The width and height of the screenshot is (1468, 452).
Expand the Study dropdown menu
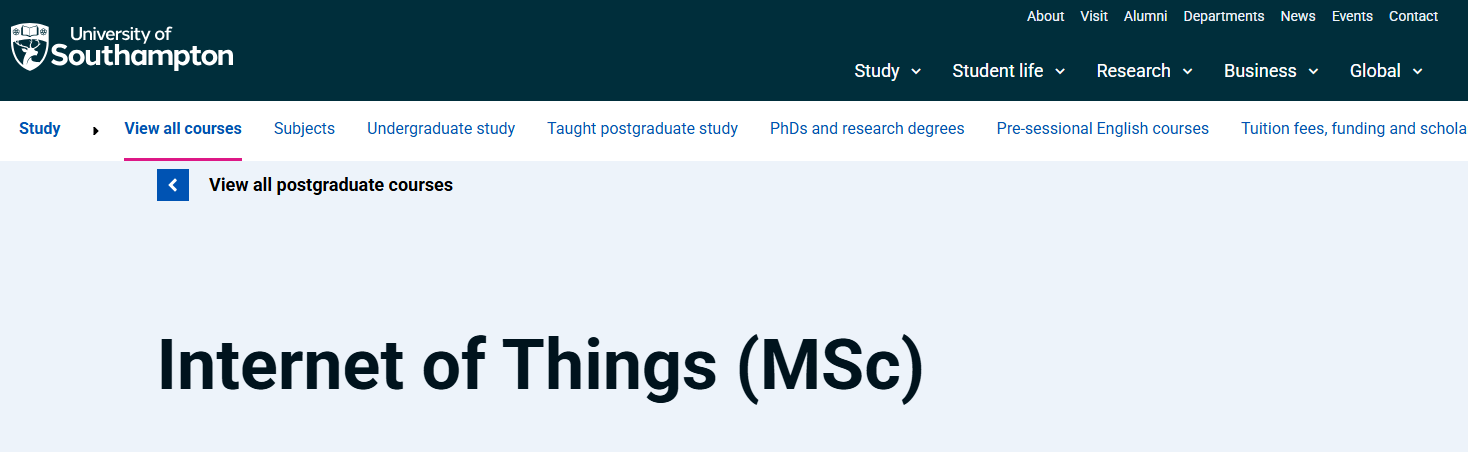click(887, 71)
